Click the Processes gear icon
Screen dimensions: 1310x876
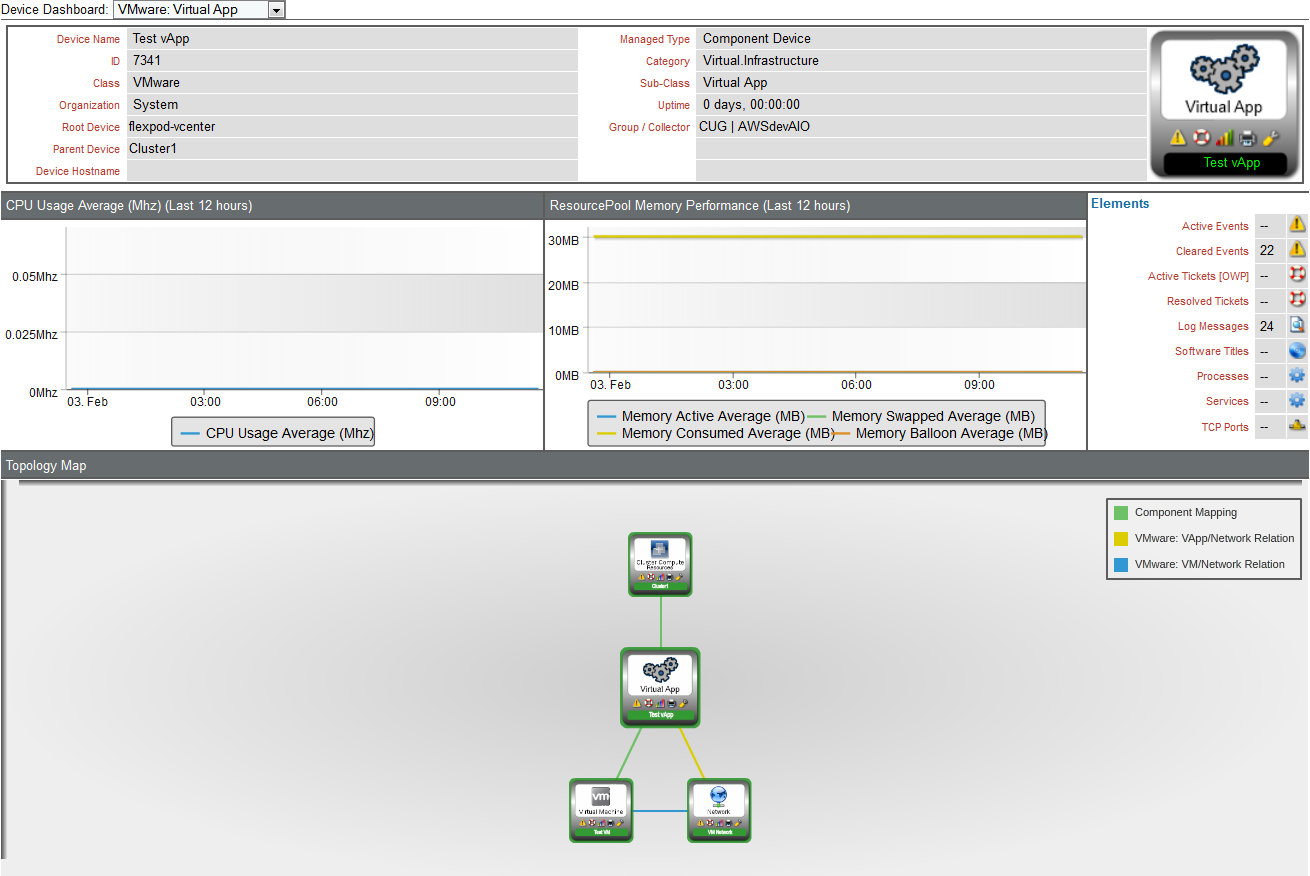[1297, 375]
